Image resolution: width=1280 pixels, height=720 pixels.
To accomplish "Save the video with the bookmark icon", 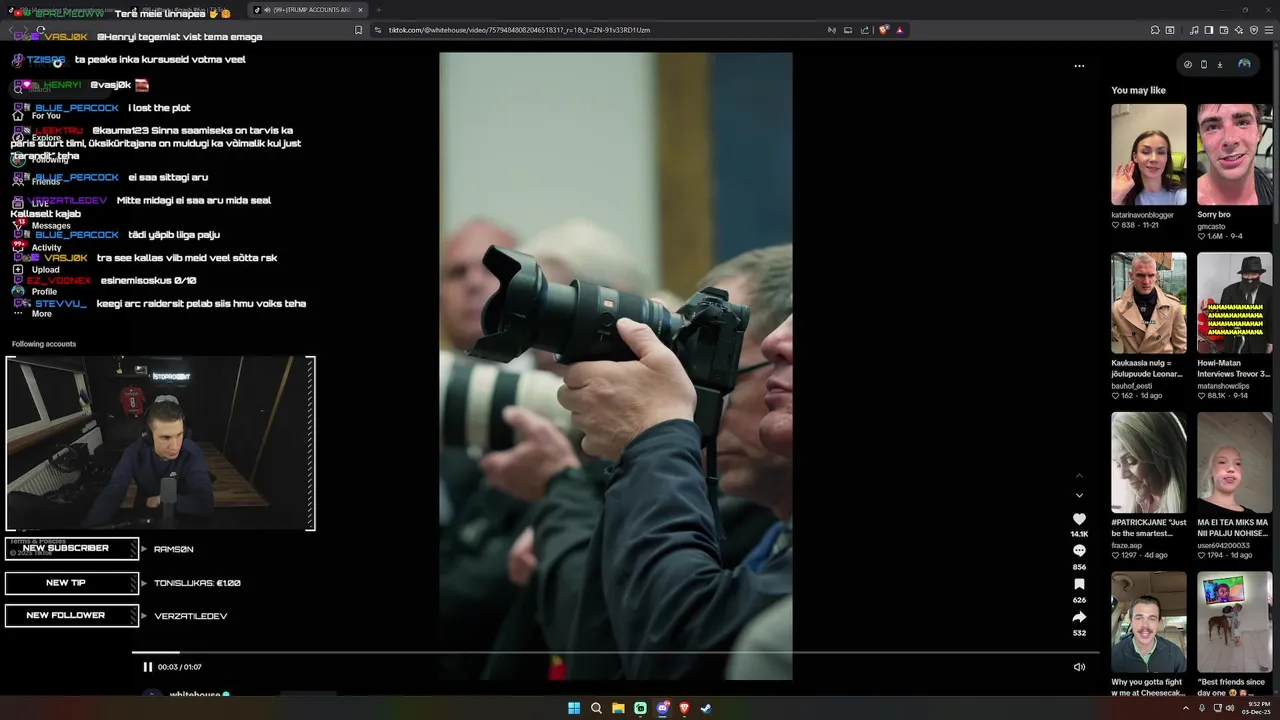I will 1079,584.
